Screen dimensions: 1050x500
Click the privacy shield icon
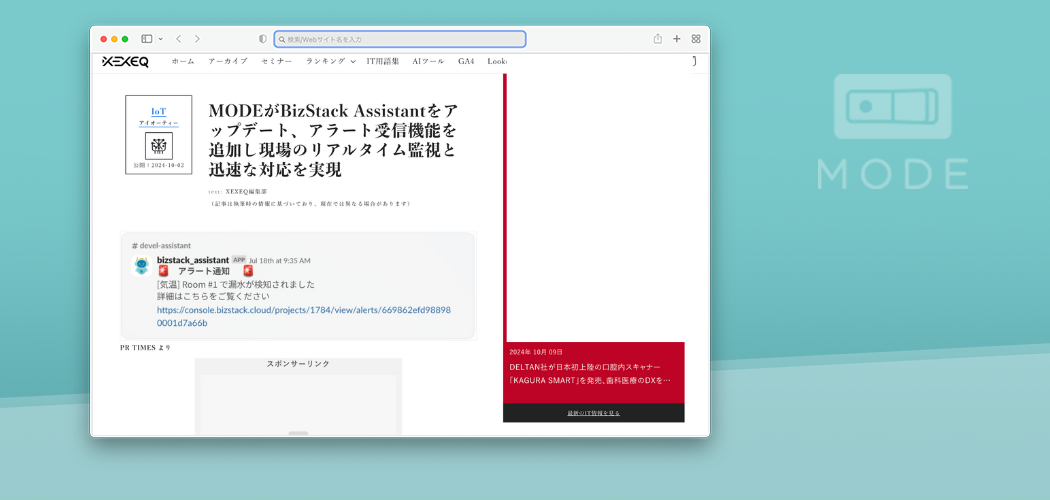pos(263,39)
